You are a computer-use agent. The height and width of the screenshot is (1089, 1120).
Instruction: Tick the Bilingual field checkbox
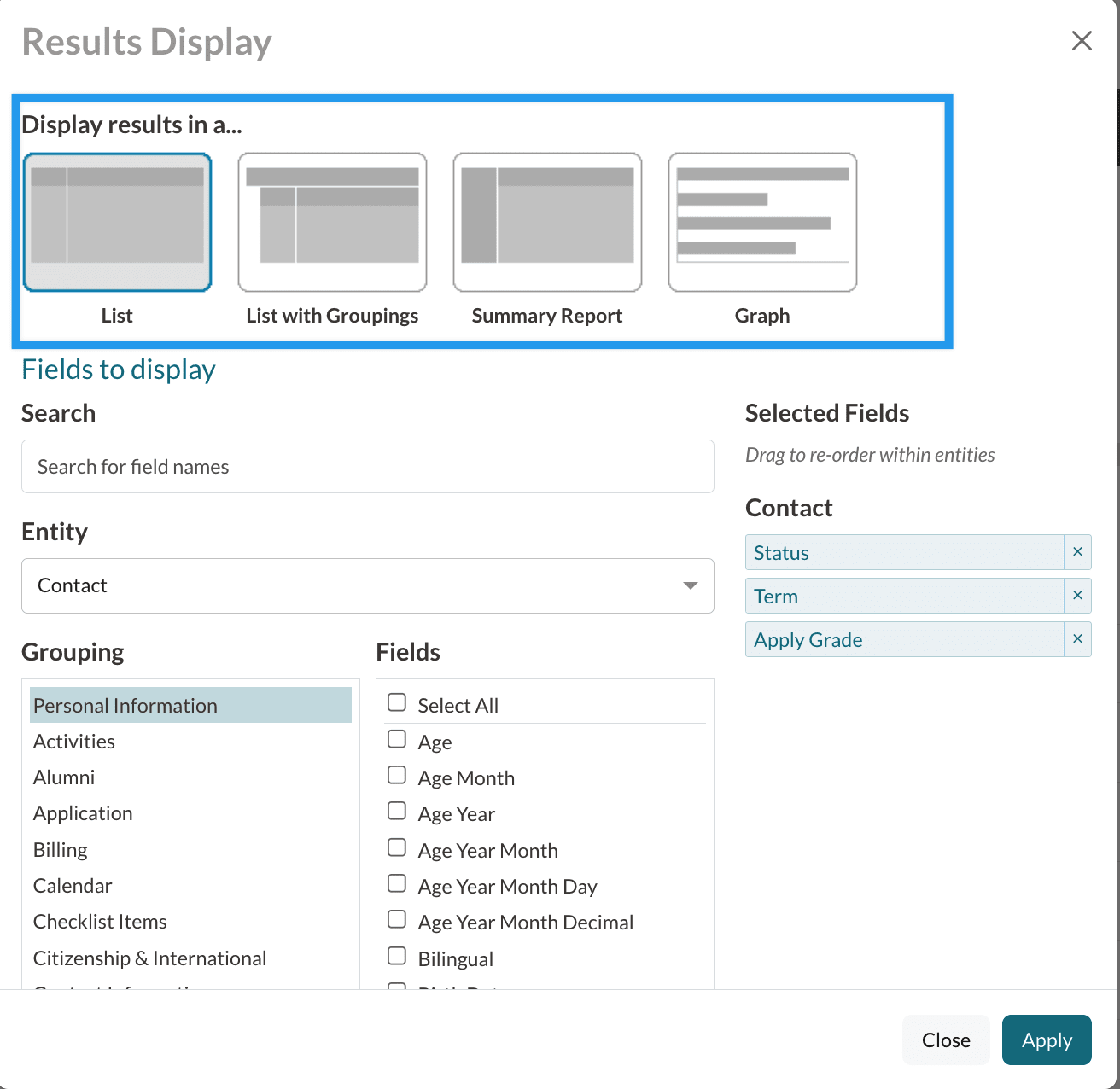[397, 956]
